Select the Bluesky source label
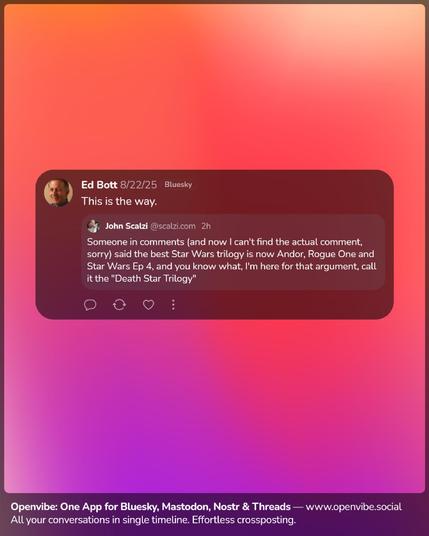This screenshot has width=429, height=536. pyautogui.click(x=178, y=185)
